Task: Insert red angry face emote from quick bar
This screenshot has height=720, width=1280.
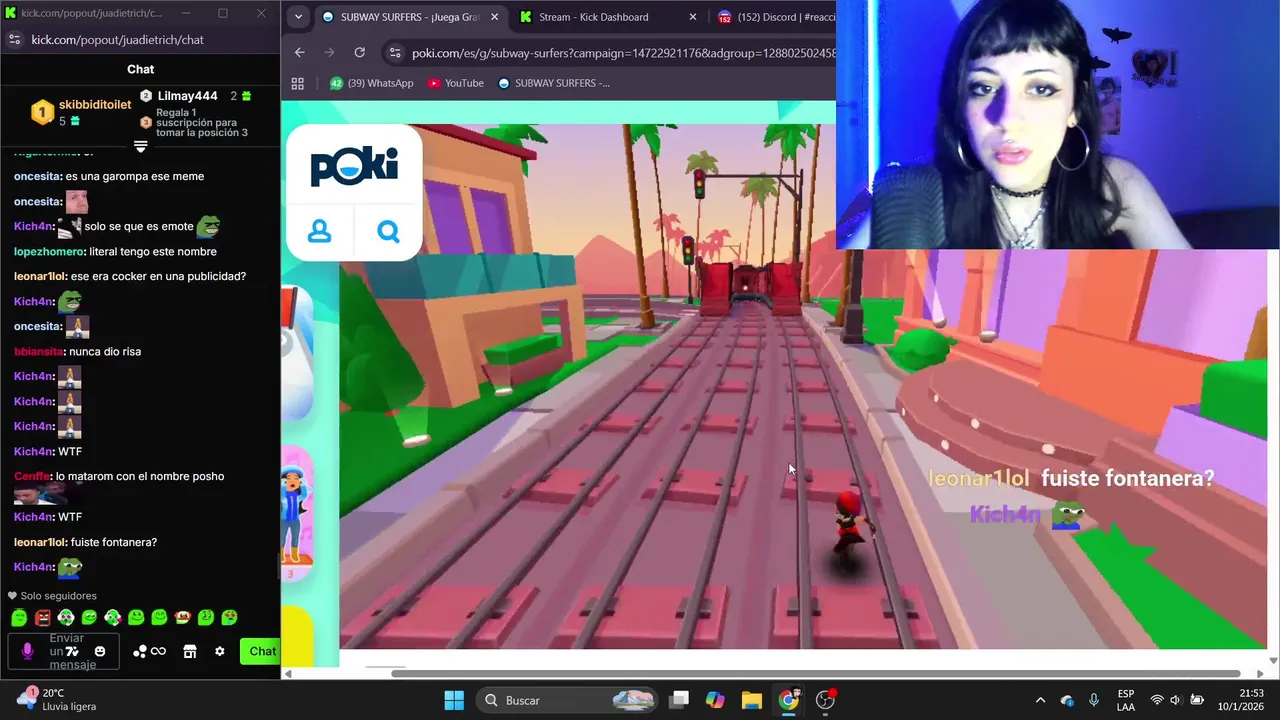Action: [43, 618]
